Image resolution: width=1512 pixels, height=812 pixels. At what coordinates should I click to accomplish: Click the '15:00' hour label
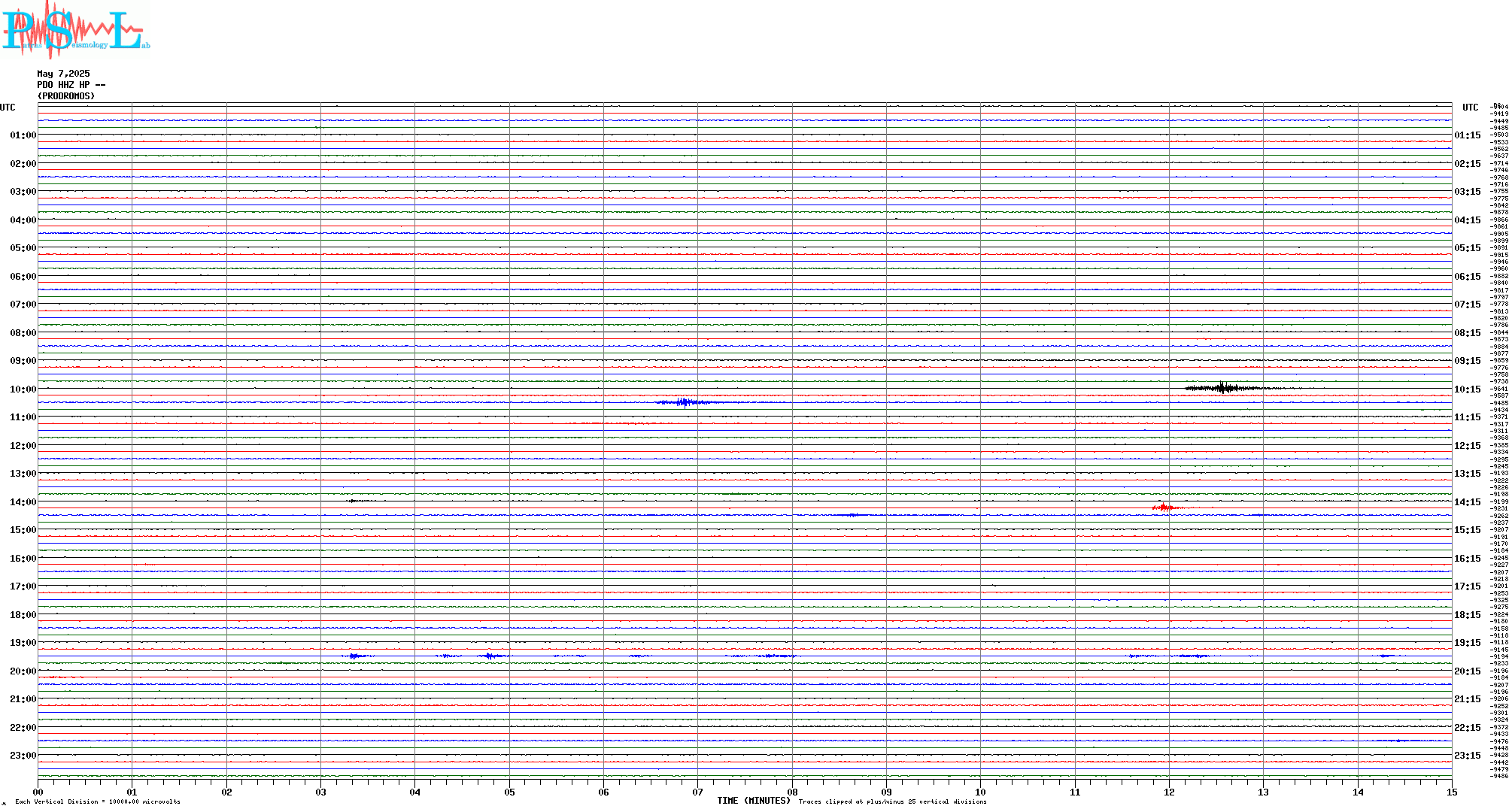point(23,530)
